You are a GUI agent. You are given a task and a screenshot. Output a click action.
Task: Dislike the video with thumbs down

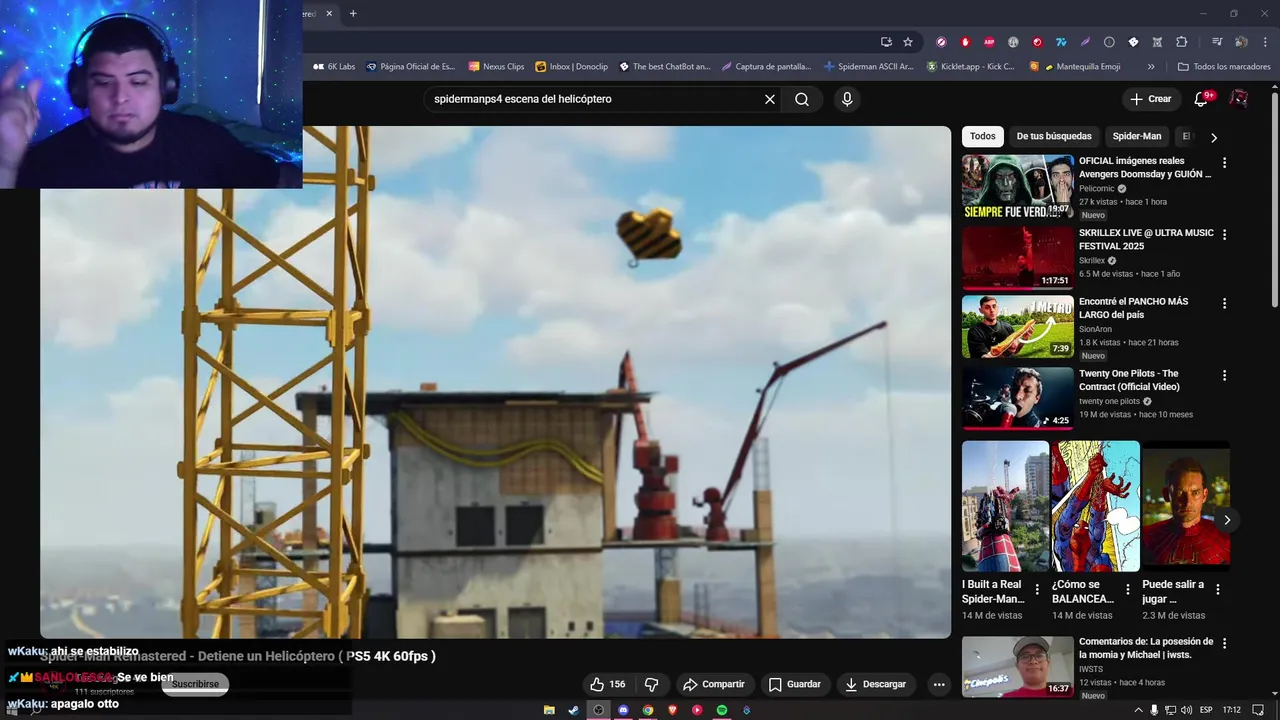651,684
